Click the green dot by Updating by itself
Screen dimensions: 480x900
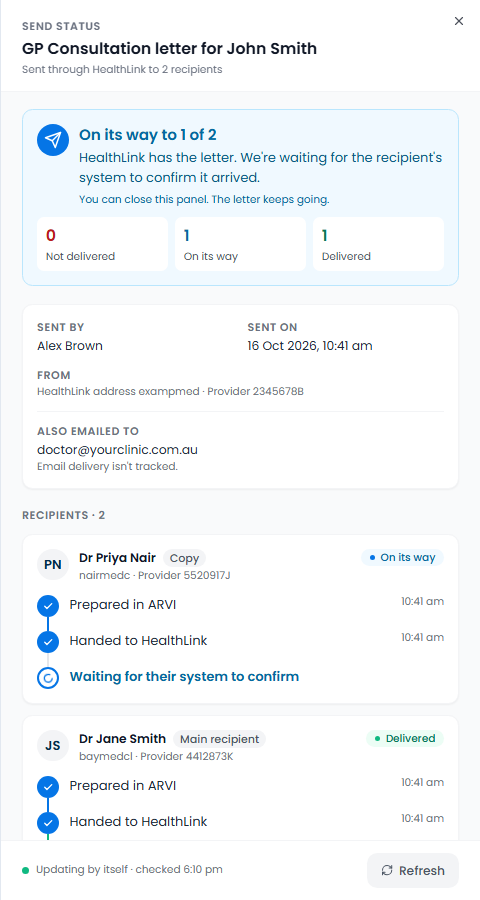pos(25,870)
